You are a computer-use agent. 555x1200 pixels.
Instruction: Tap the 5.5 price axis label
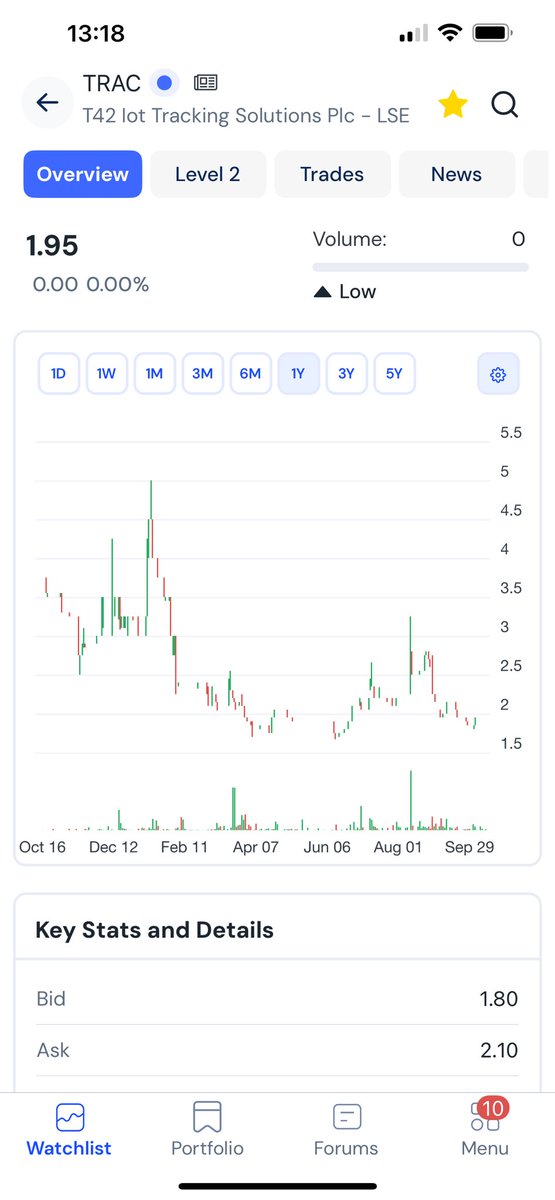[511, 433]
